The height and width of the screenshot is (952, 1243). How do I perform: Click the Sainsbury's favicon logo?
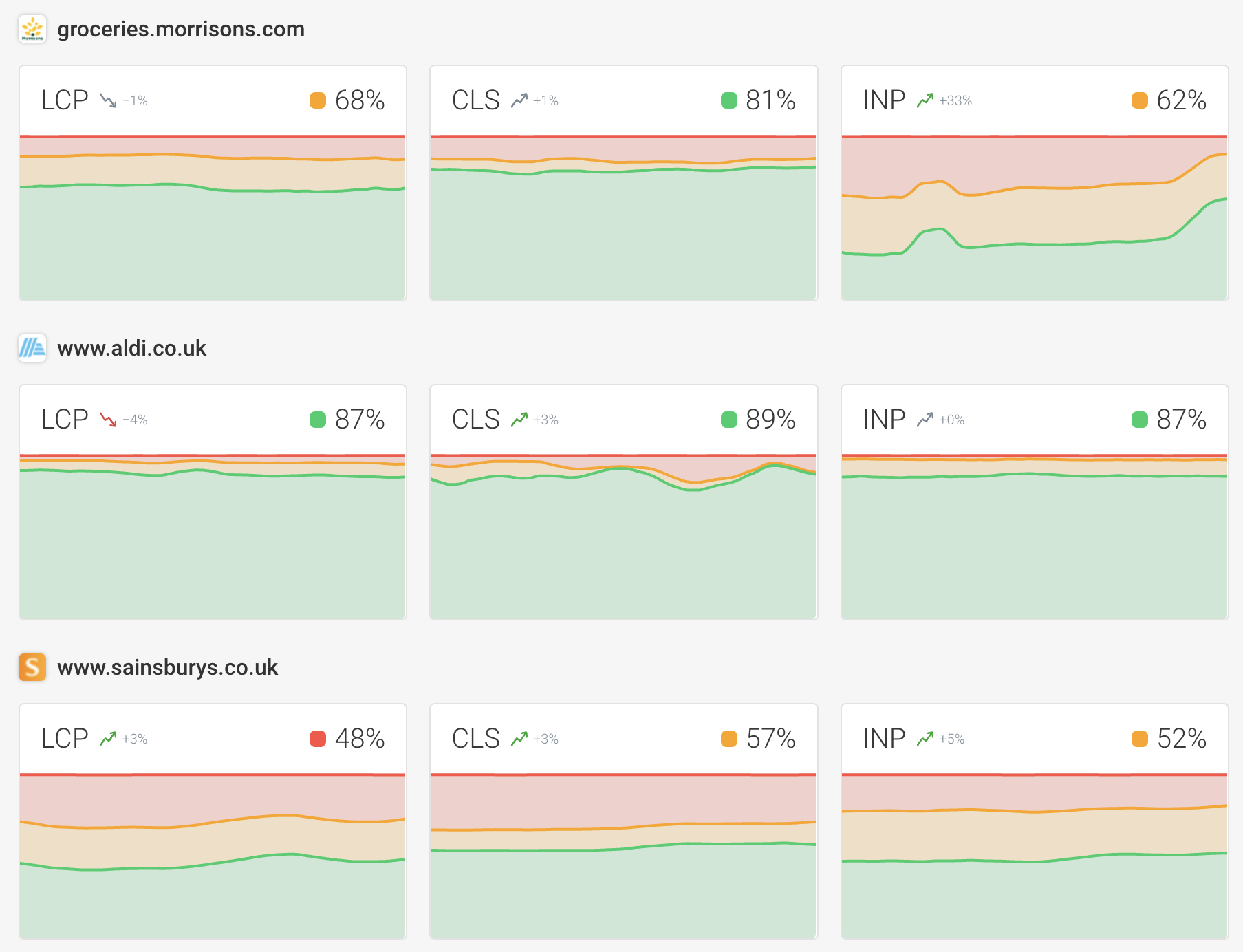coord(32,667)
